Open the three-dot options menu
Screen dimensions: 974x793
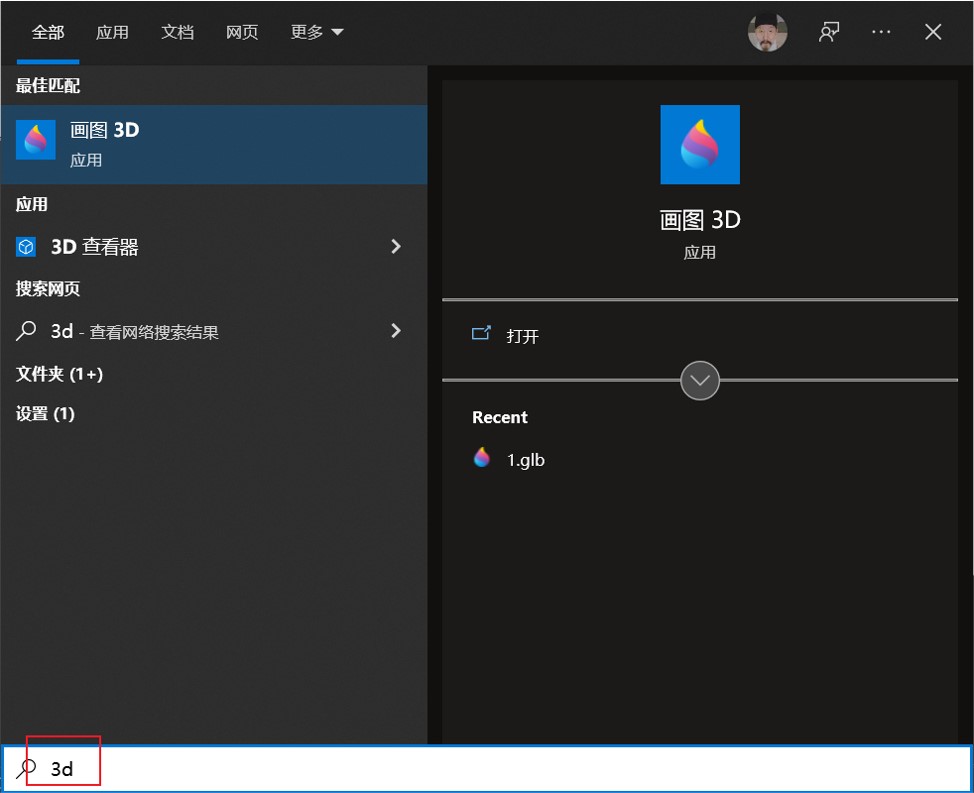pos(881,32)
